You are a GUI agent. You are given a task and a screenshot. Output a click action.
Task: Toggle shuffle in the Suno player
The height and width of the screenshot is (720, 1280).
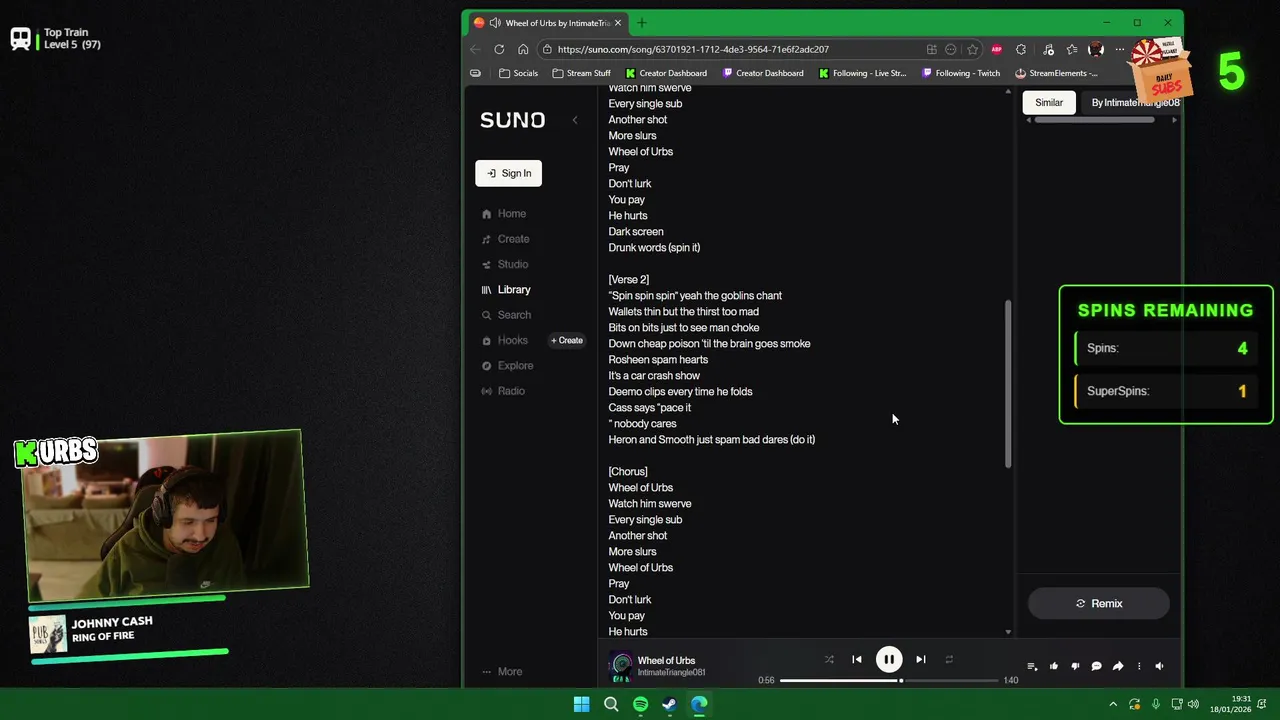pos(829,659)
